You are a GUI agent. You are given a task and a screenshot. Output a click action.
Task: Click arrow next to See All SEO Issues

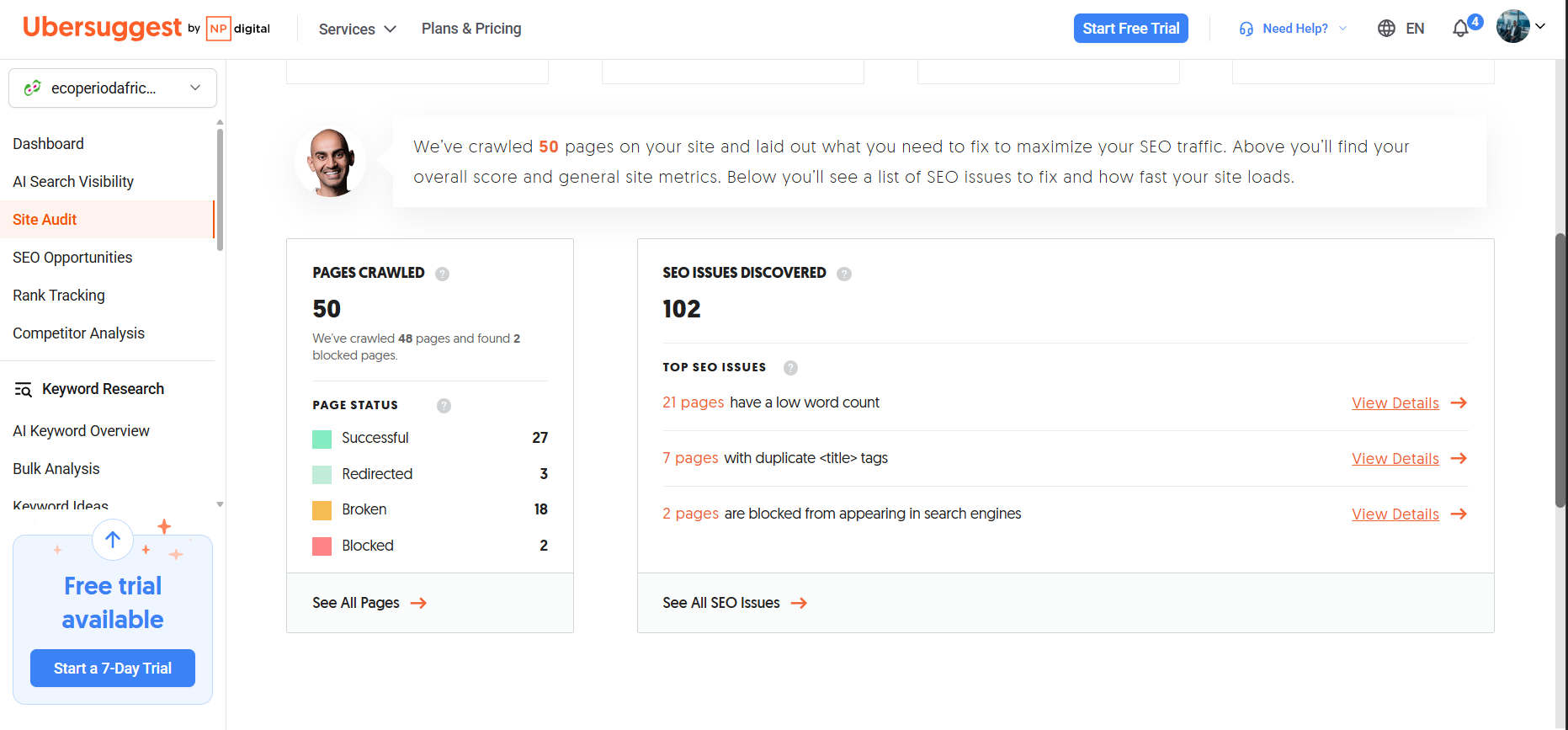(799, 603)
